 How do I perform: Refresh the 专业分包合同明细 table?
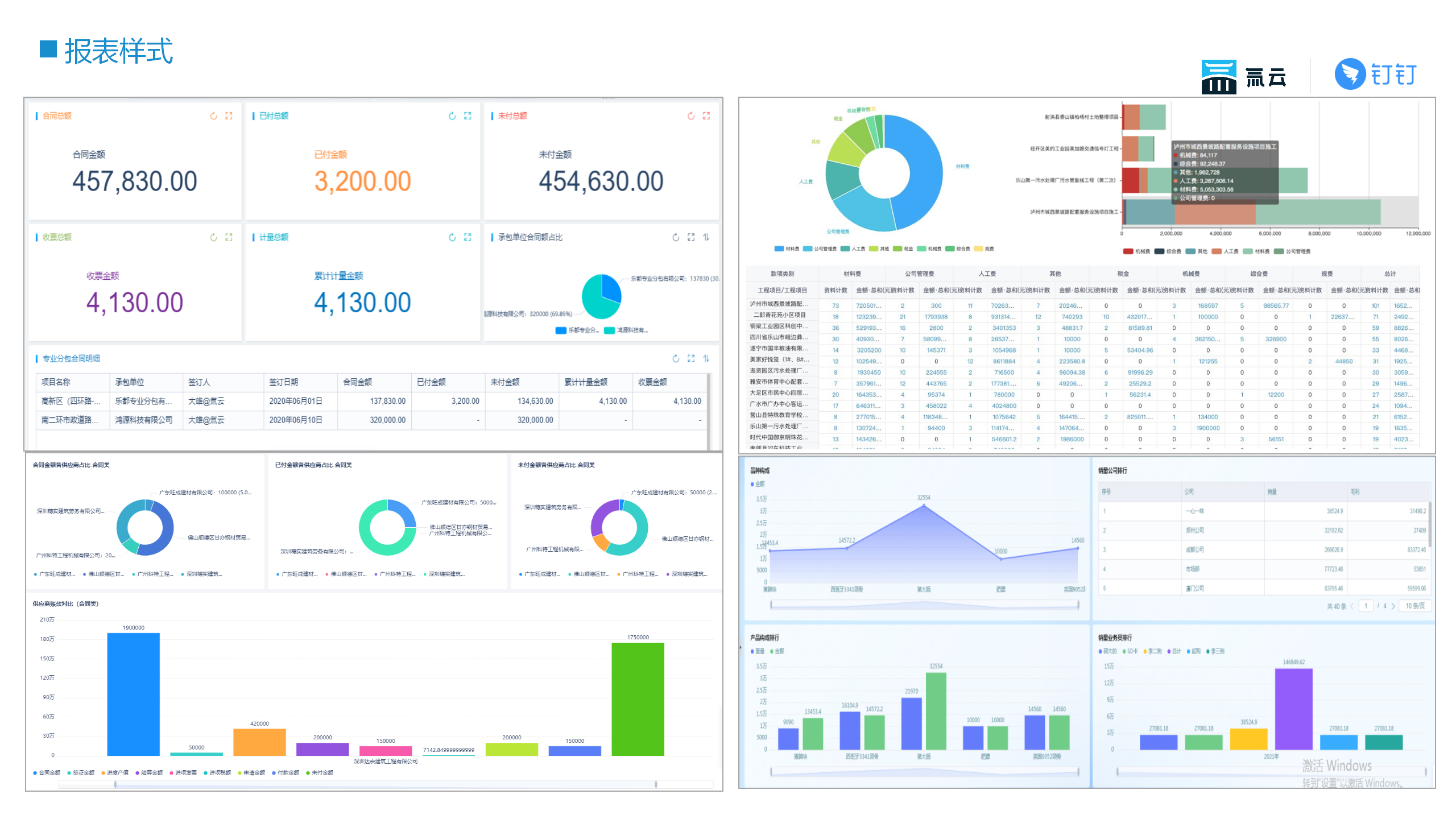pos(676,358)
